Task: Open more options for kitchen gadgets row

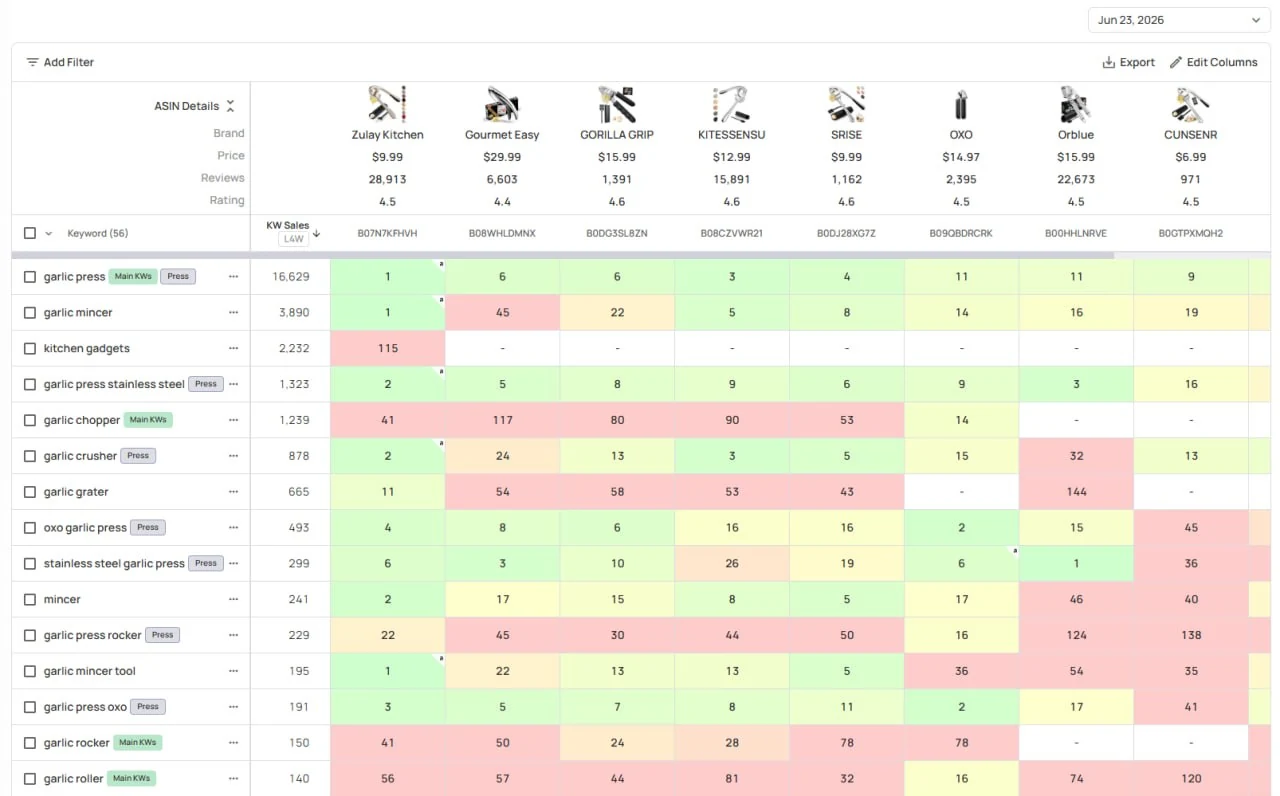Action: (x=233, y=349)
